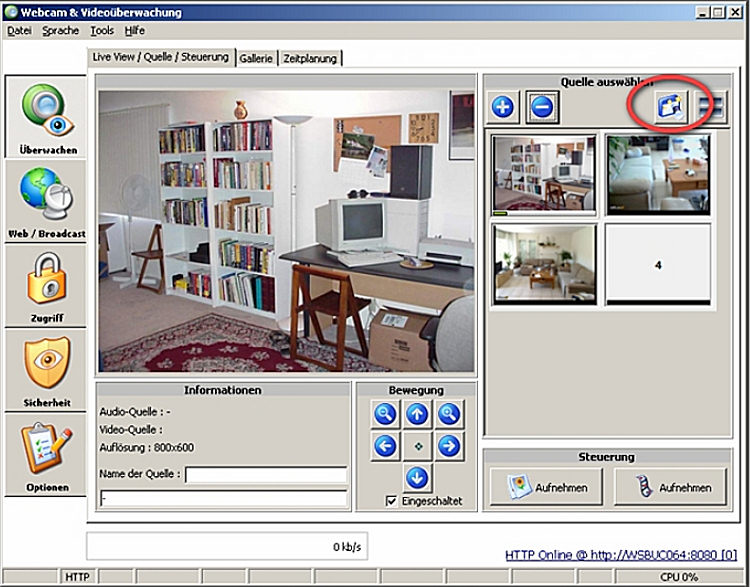Image resolution: width=750 pixels, height=587 pixels.
Task: Pan the camera up
Action: tap(417, 414)
